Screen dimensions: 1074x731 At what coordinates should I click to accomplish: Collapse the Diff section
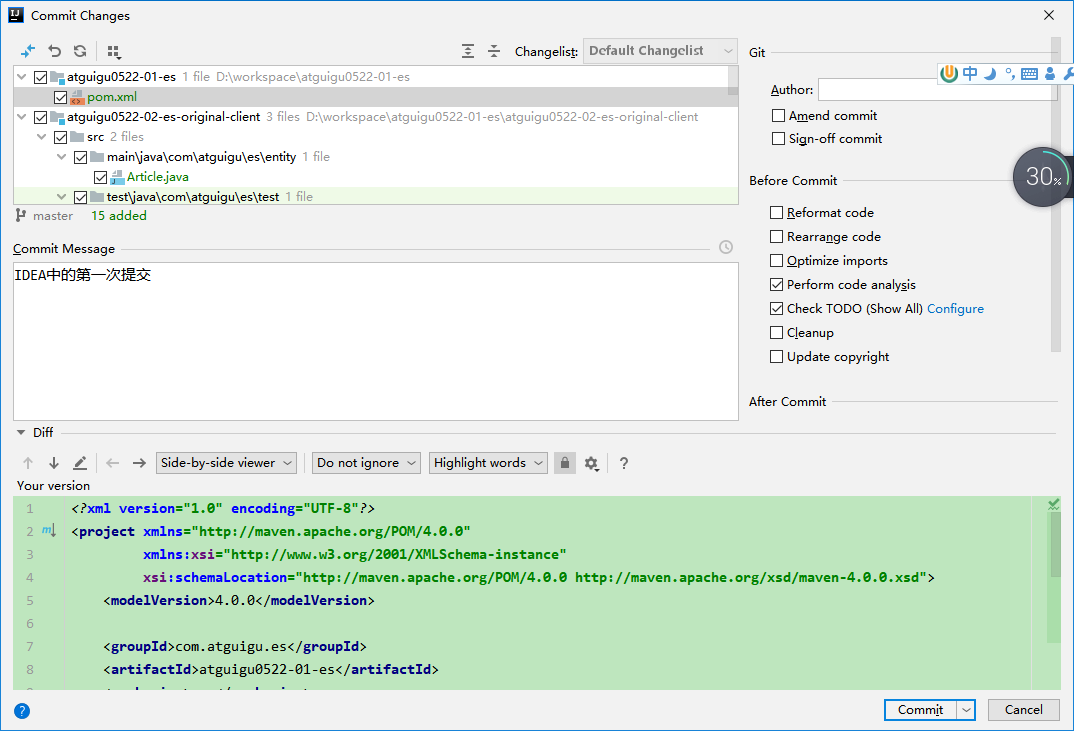pos(21,433)
